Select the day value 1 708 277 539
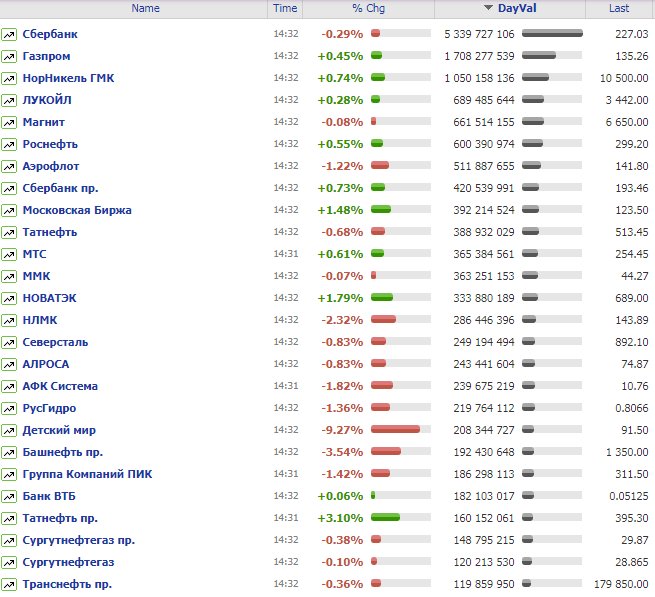Image resolution: width=655 pixels, height=597 pixels. 480,56
